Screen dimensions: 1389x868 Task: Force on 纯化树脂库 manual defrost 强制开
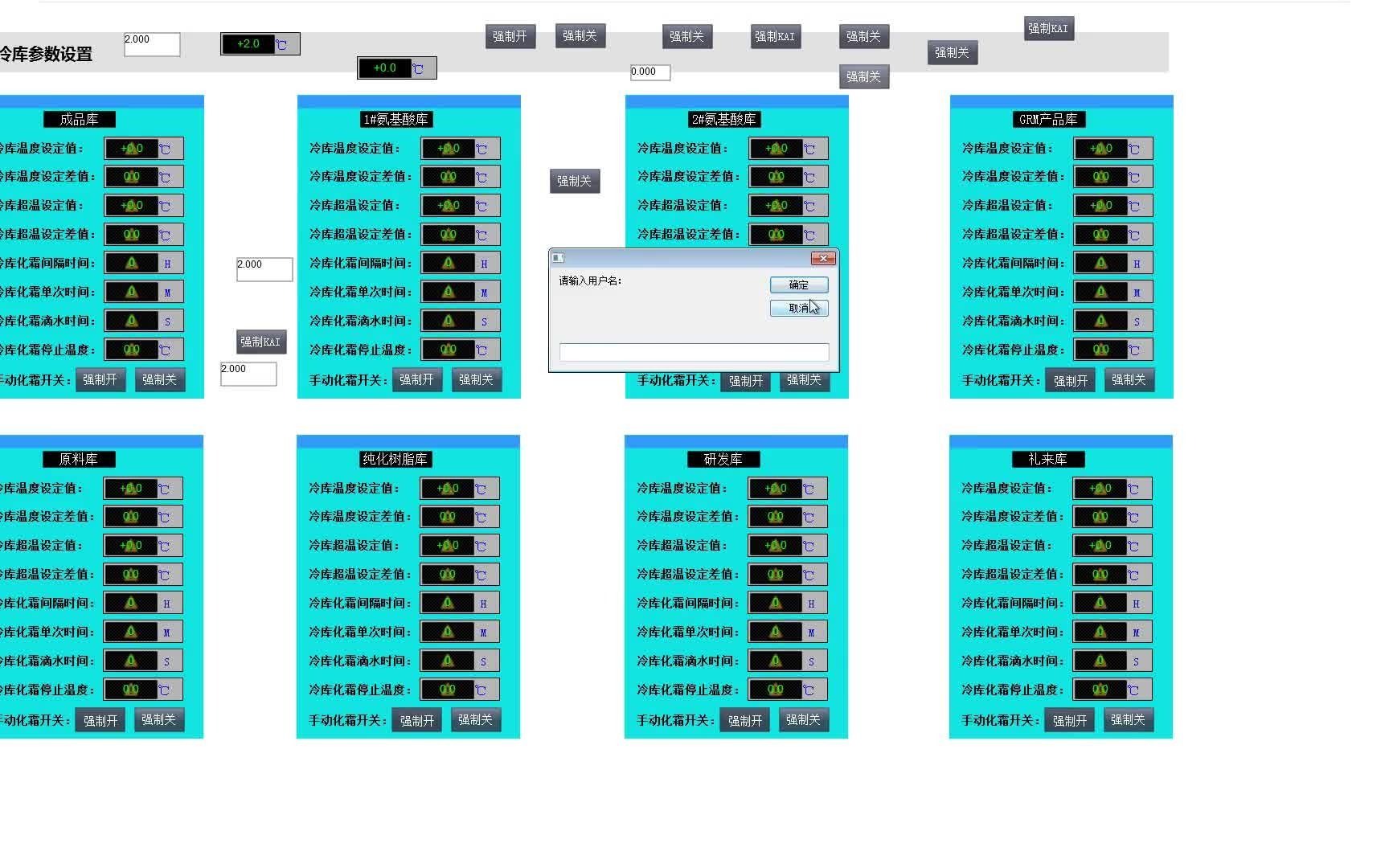(x=417, y=721)
